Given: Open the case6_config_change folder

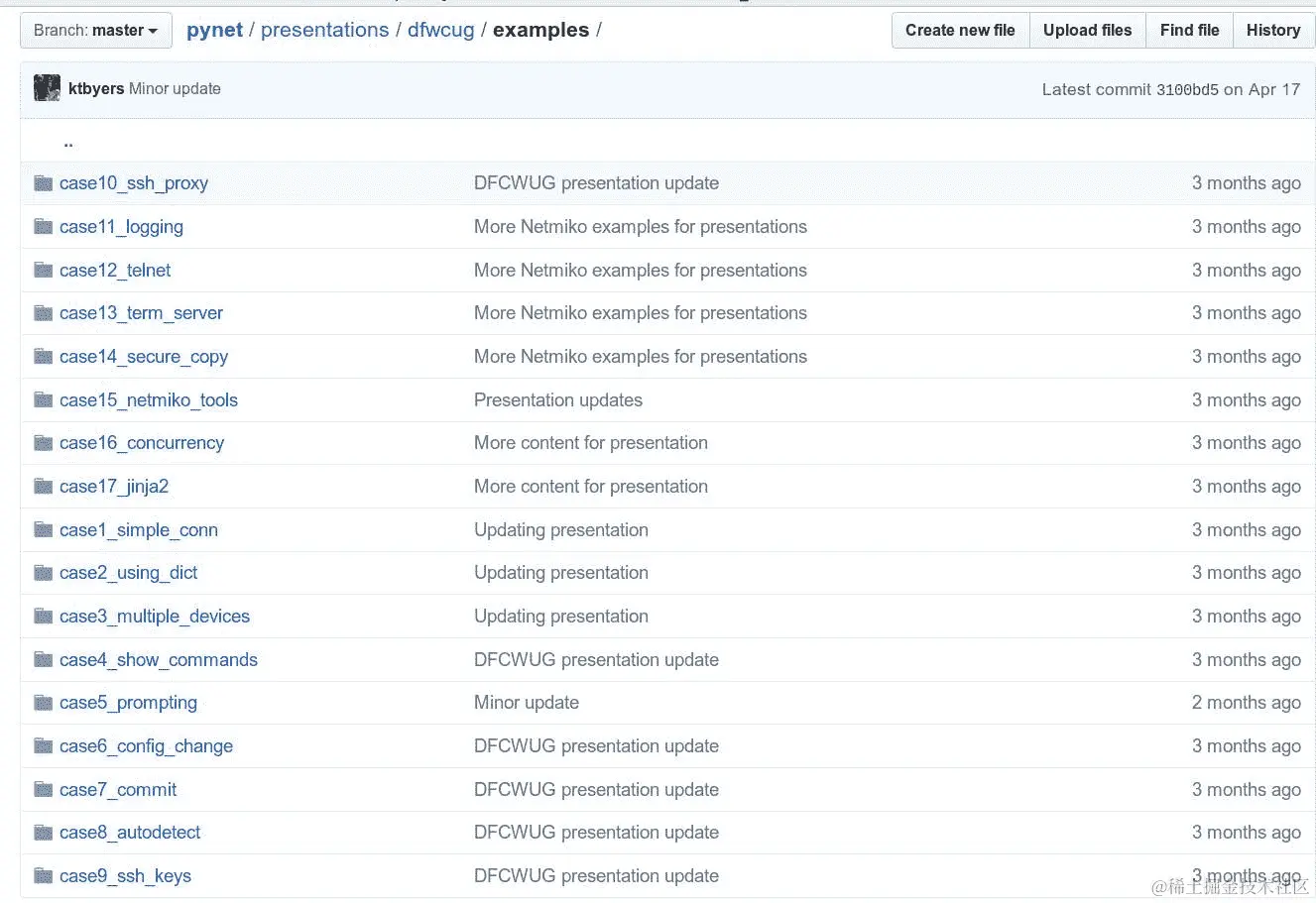Looking at the screenshot, I should (x=146, y=746).
